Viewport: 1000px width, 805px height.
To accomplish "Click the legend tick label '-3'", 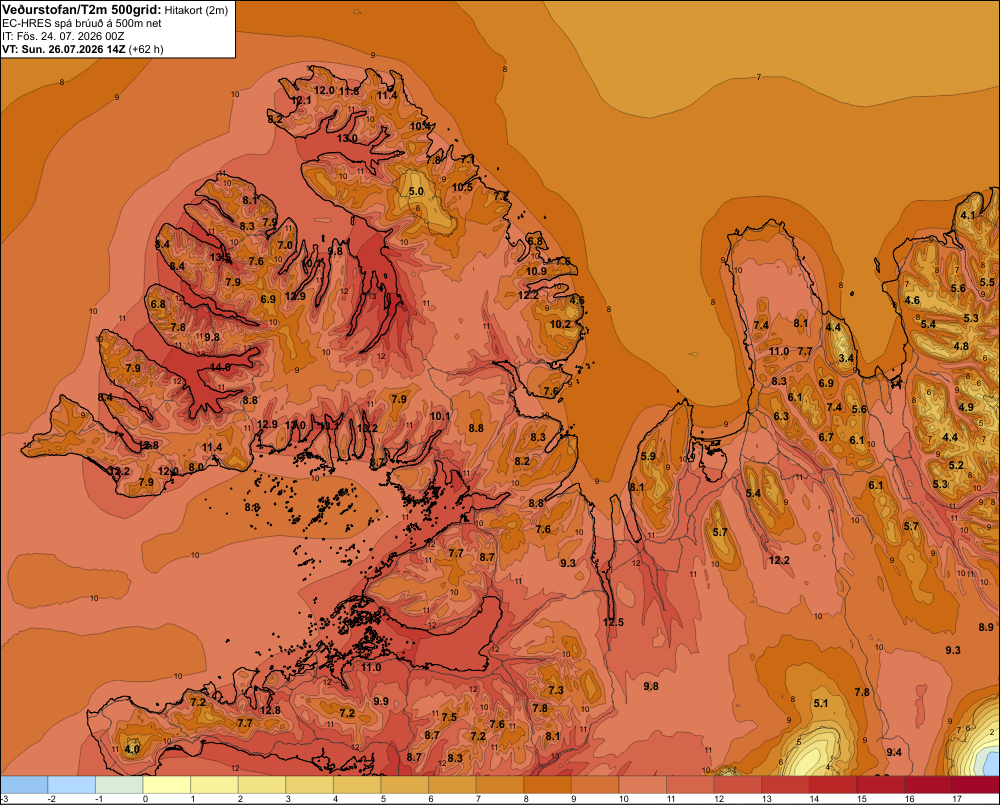I will point(4,799).
